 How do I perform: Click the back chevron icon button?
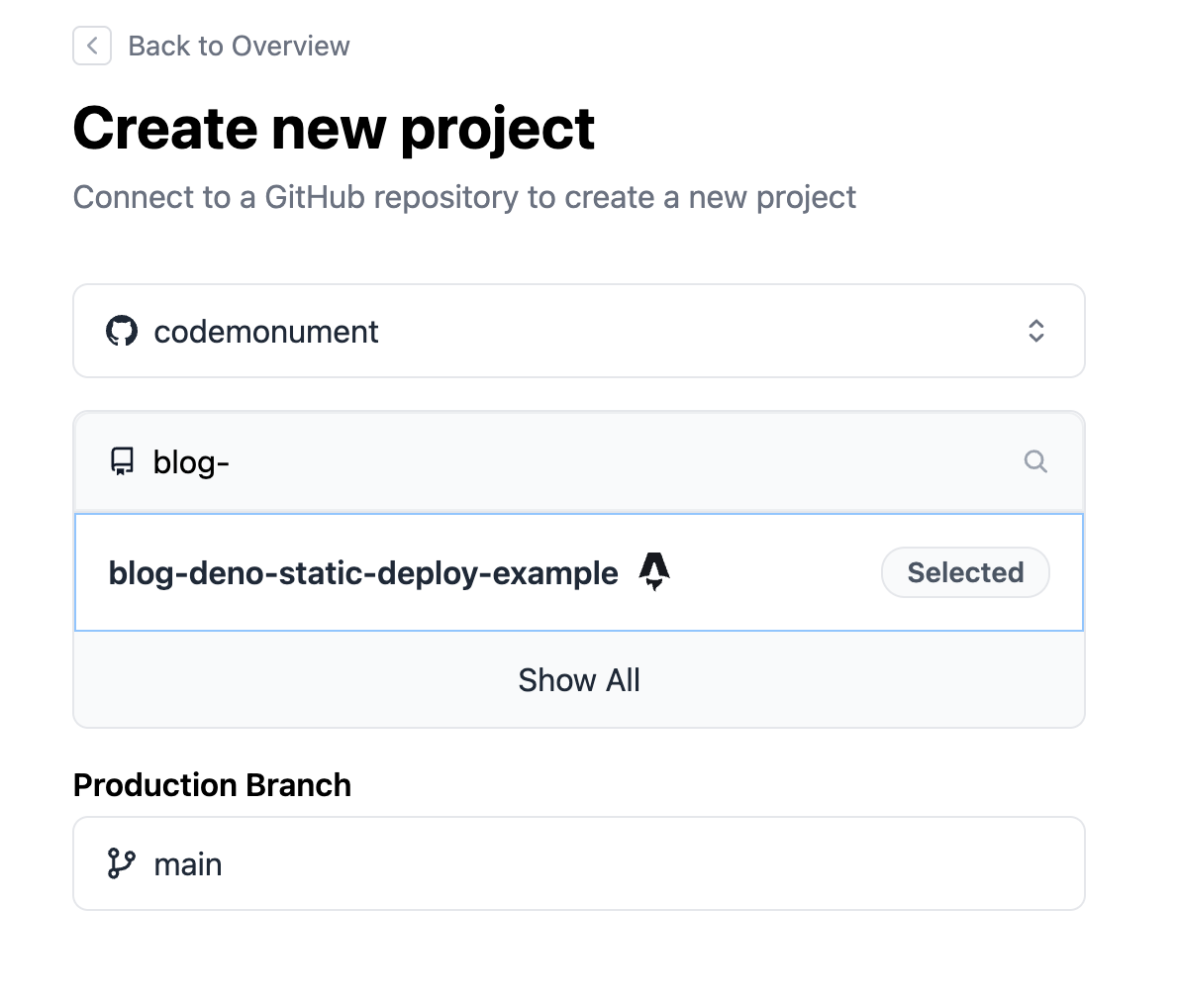[x=92, y=46]
